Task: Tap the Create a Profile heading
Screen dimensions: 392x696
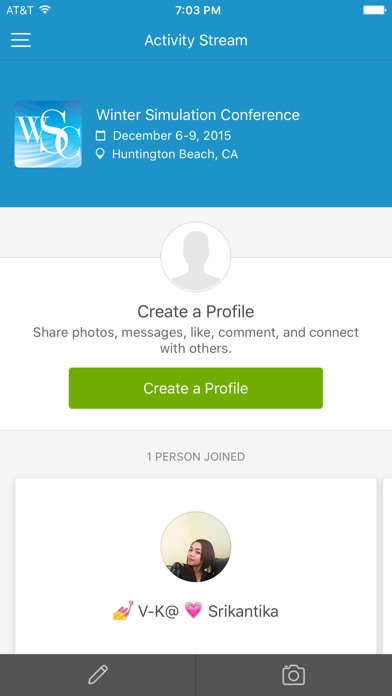Action: [196, 312]
